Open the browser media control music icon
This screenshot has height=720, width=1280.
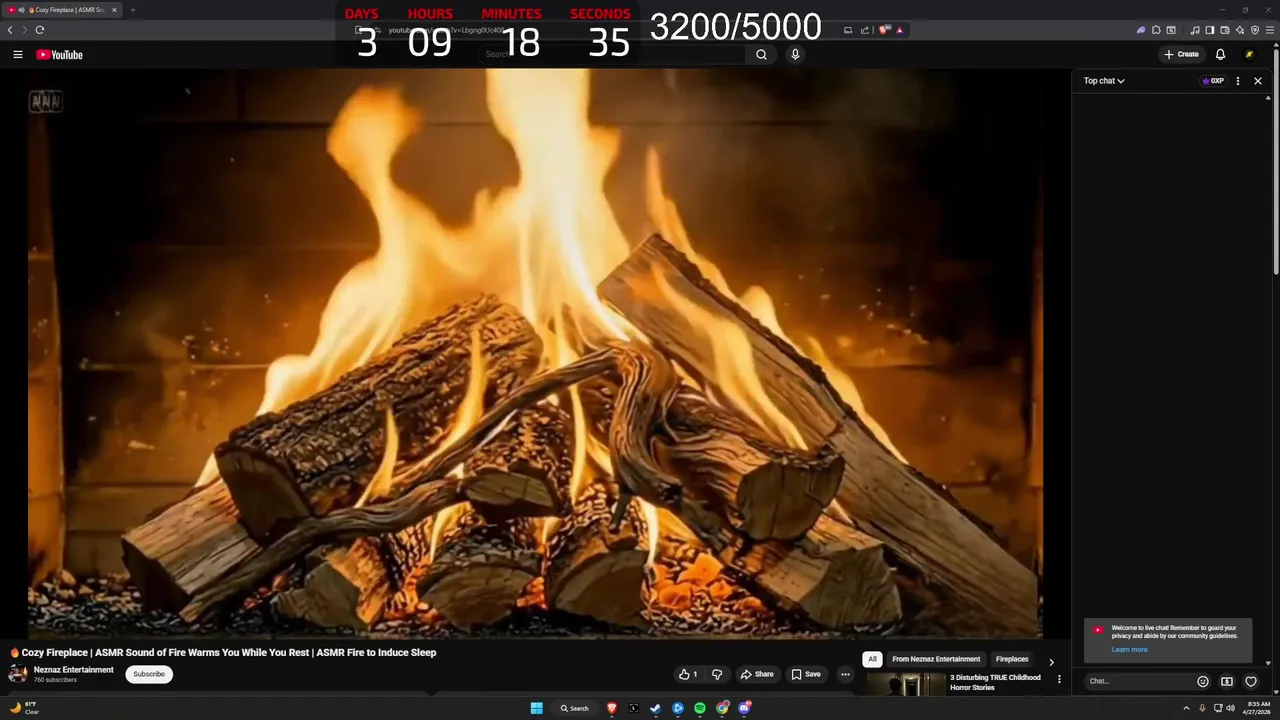(x=1195, y=30)
